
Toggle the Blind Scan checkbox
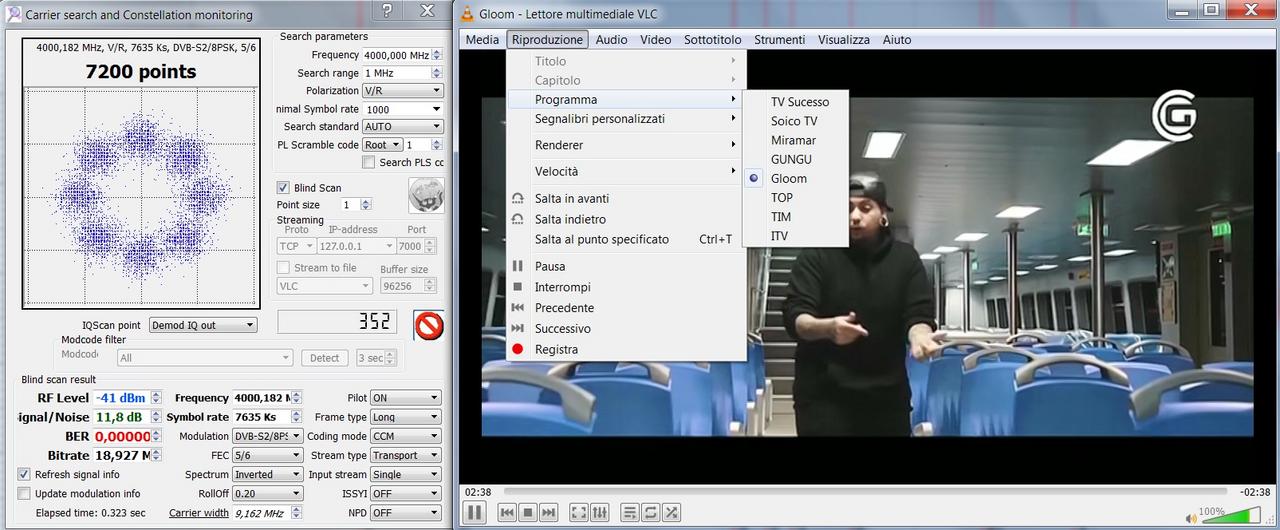click(x=283, y=187)
